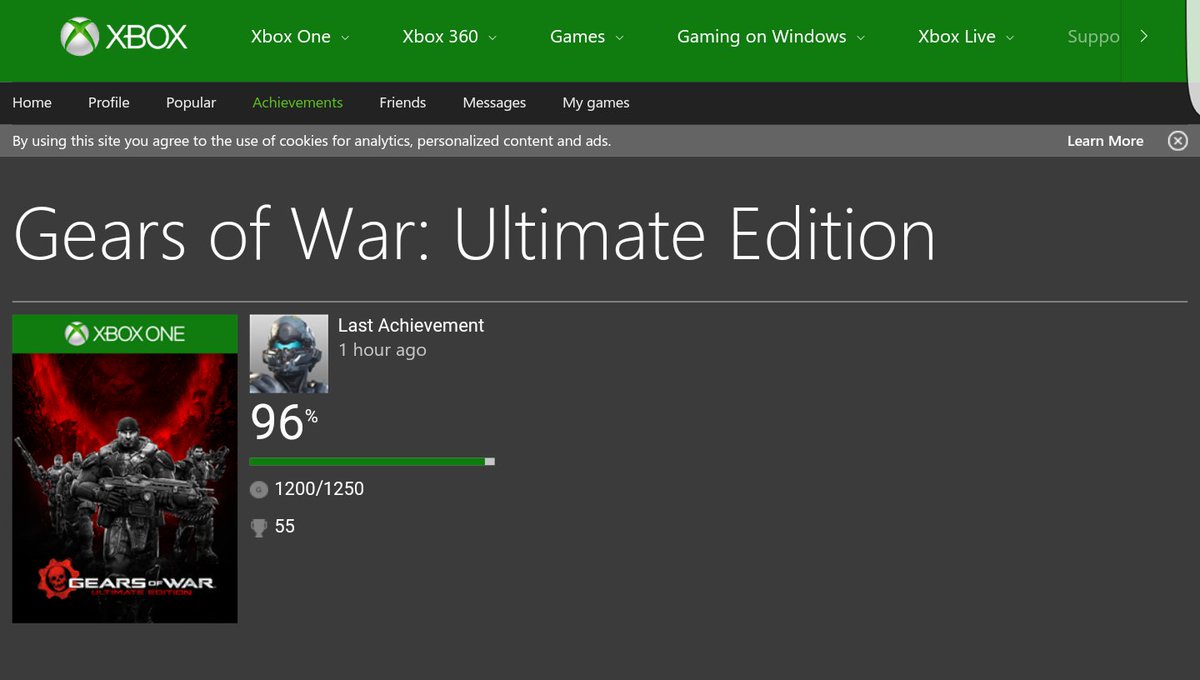1200x680 pixels.
Task: Click the 1200/1250 gamerscore value
Action: point(319,489)
